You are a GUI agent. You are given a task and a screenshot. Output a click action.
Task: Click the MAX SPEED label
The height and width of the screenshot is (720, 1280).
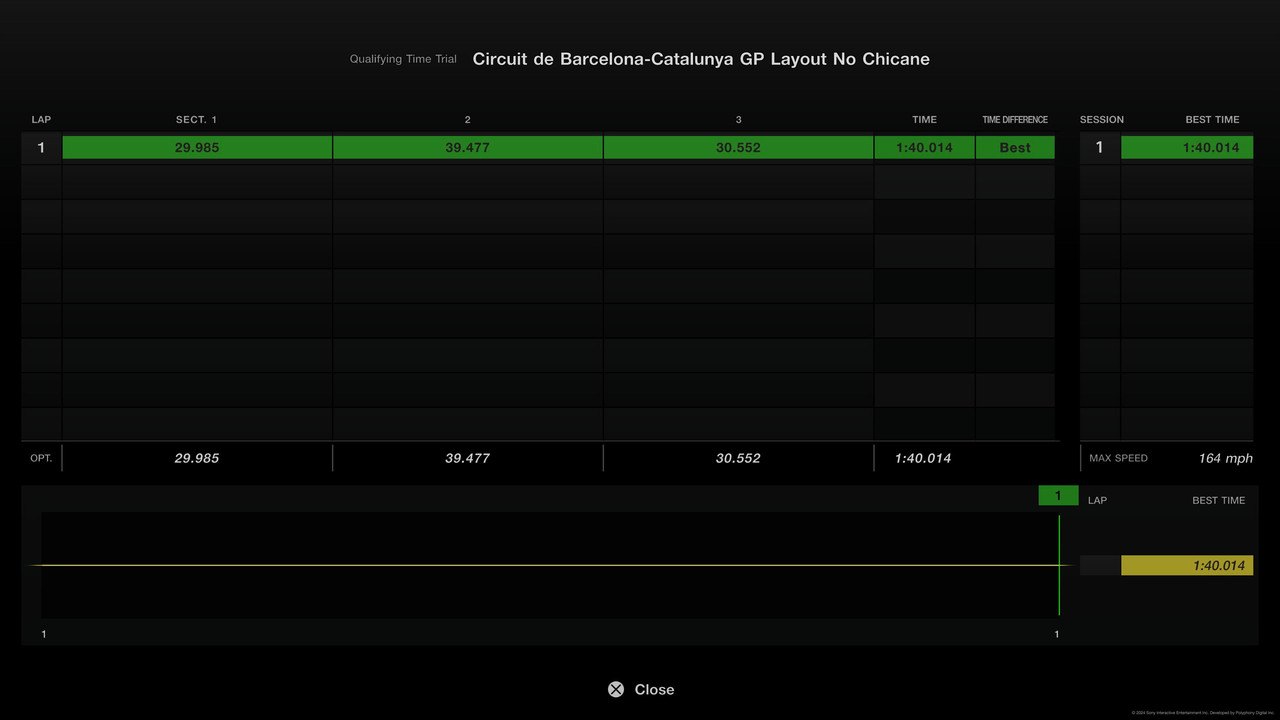(1118, 458)
